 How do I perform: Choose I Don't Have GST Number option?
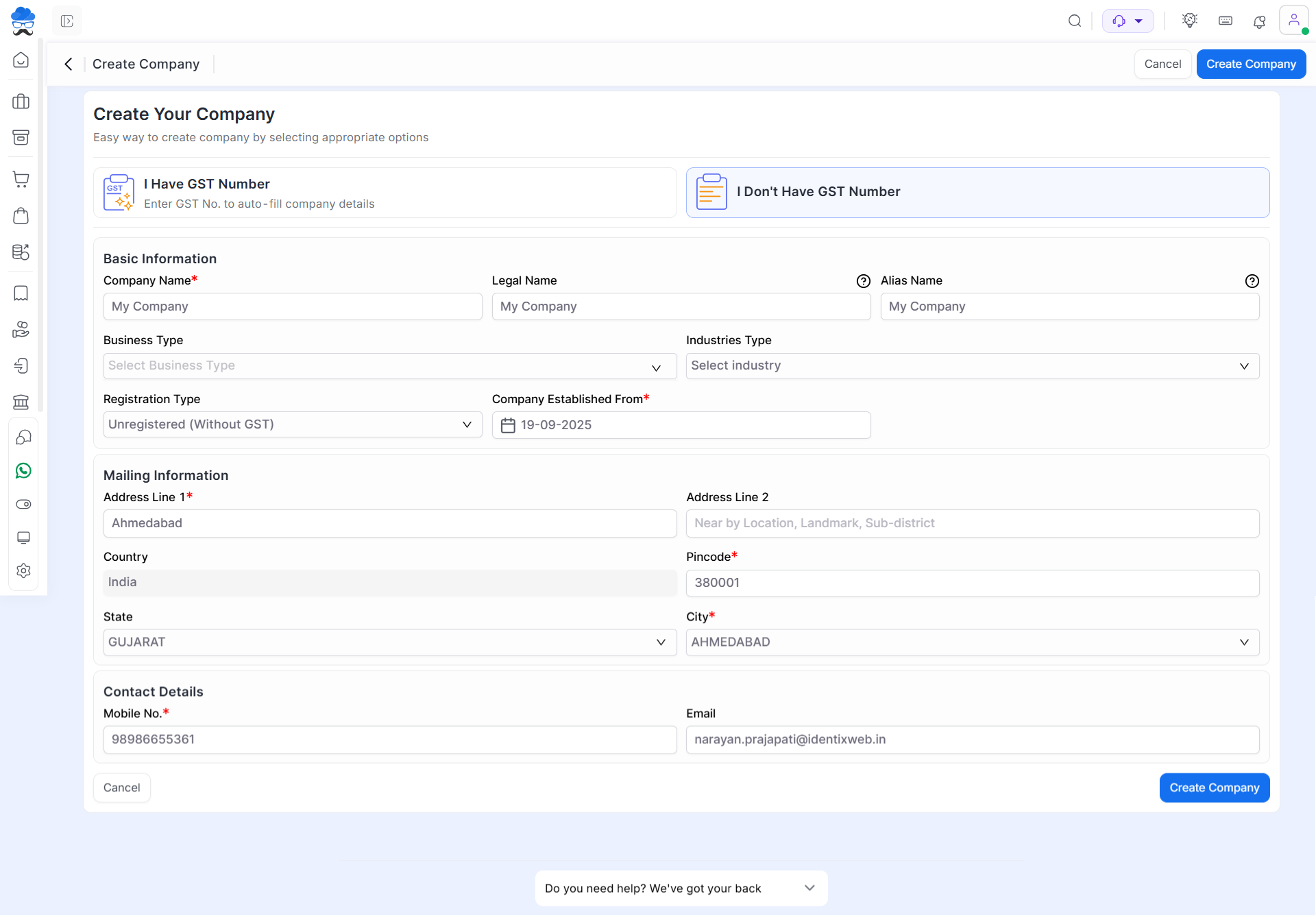tap(977, 193)
